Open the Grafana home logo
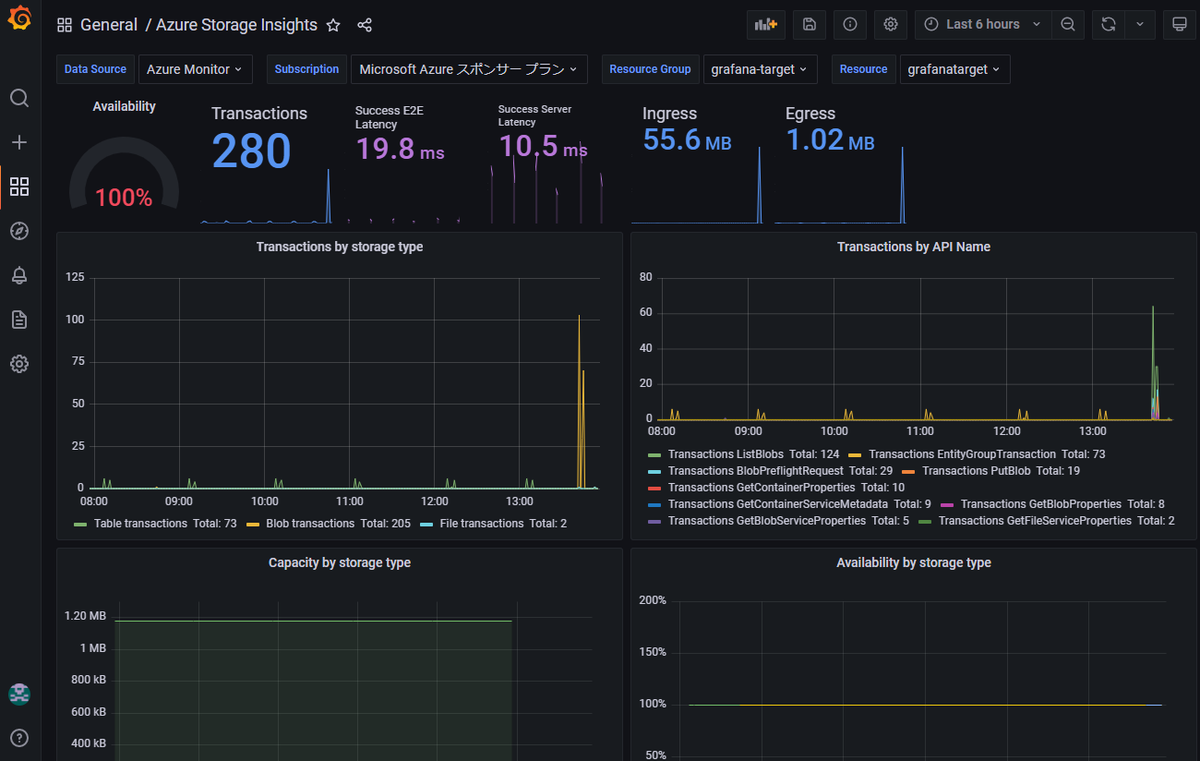 [x=19, y=19]
